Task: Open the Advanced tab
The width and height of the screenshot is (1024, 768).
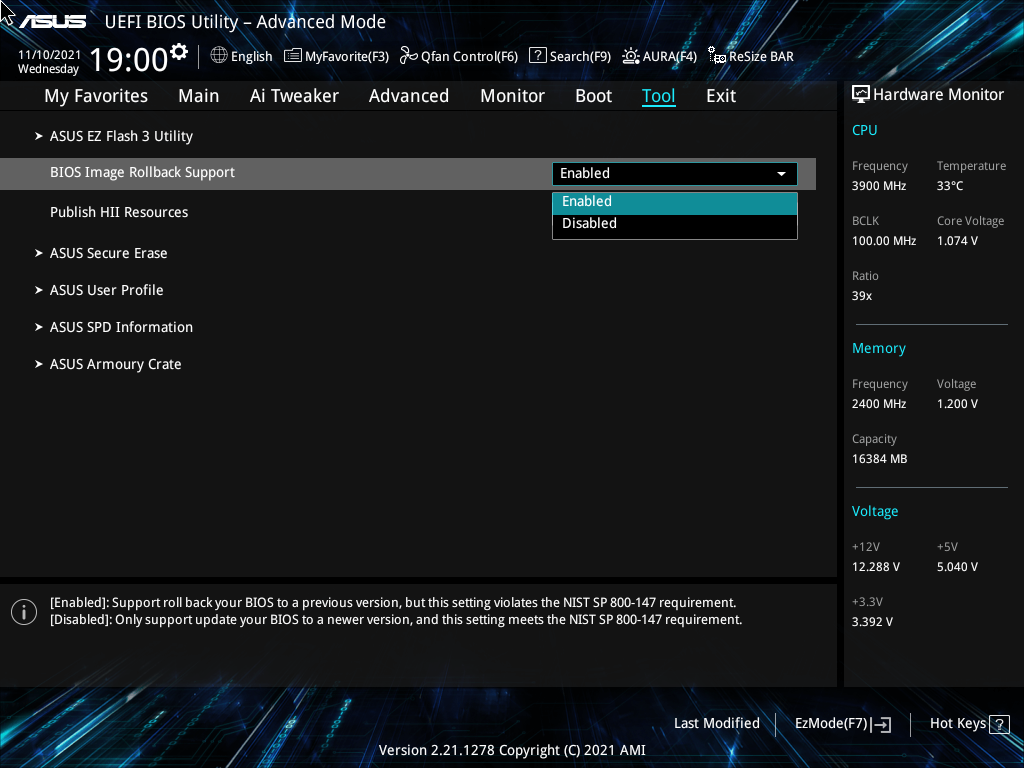Action: coord(409,96)
